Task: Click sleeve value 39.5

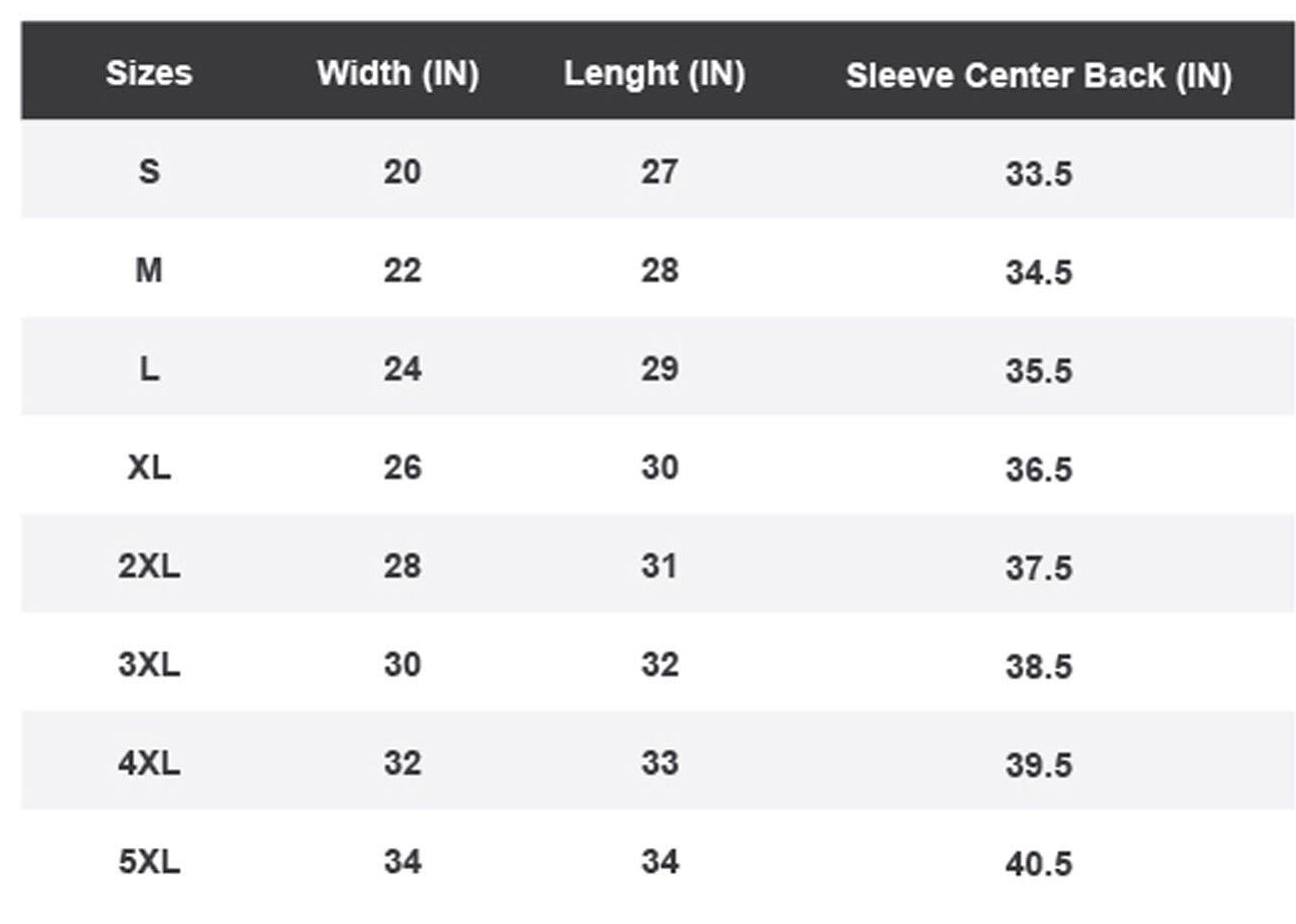Action: [1038, 765]
